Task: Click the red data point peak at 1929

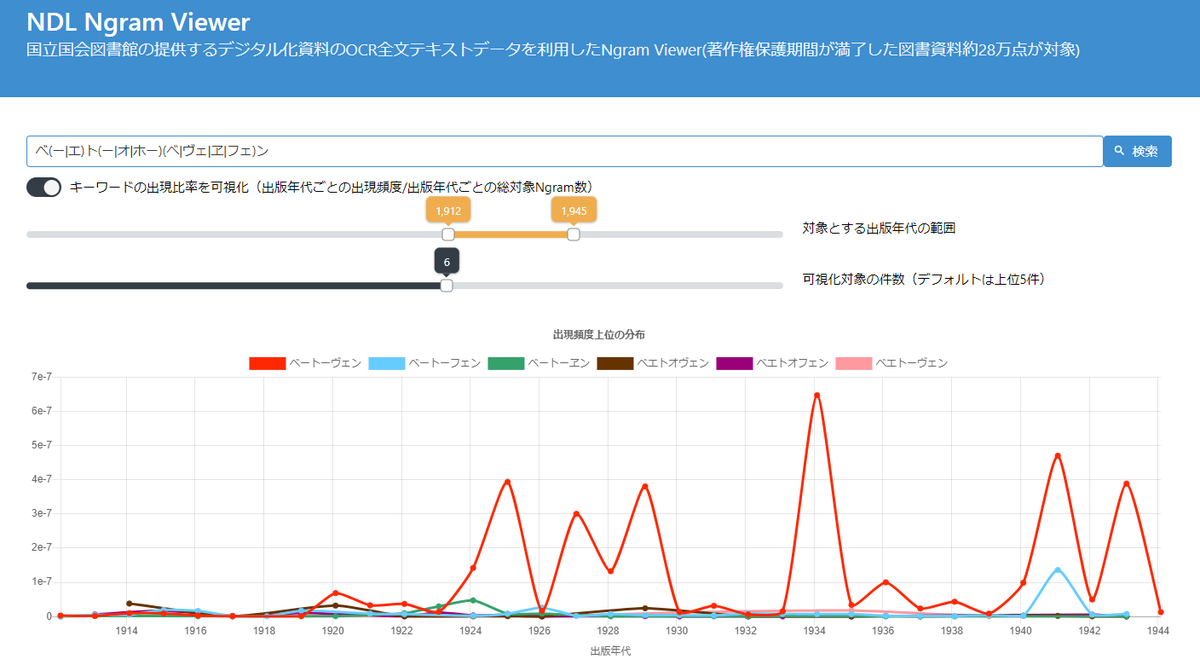Action: pos(645,487)
